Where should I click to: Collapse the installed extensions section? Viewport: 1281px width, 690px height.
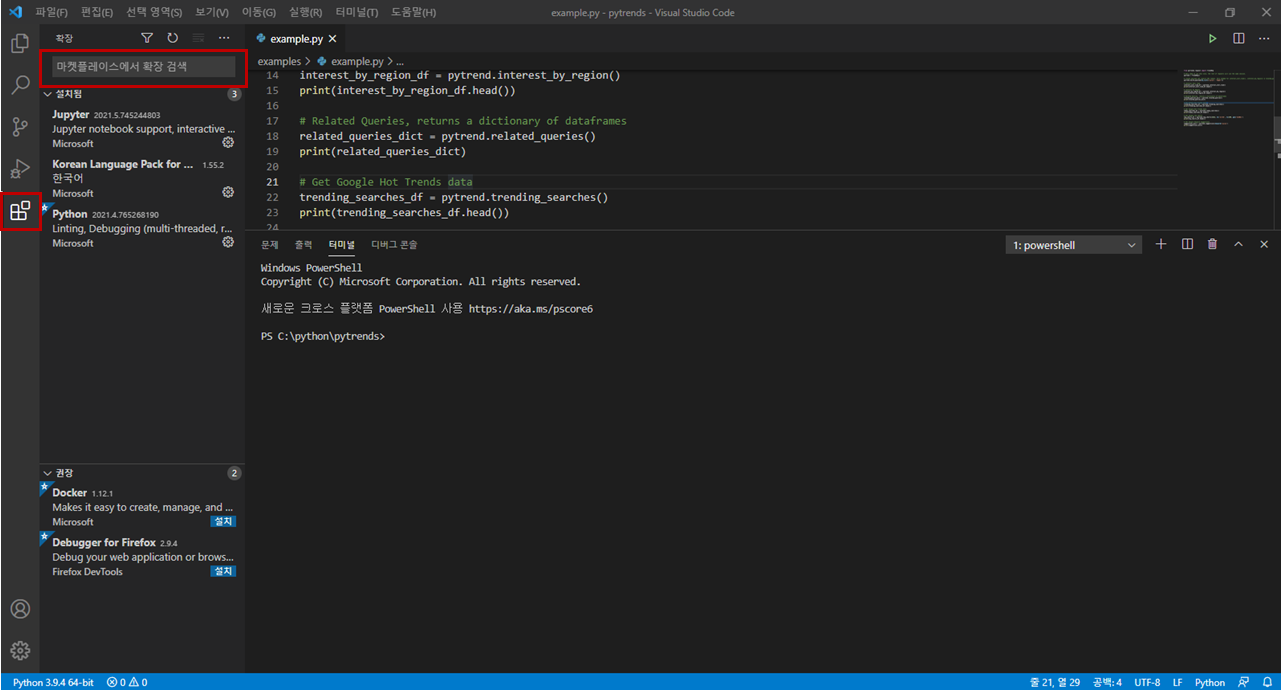click(140, 94)
